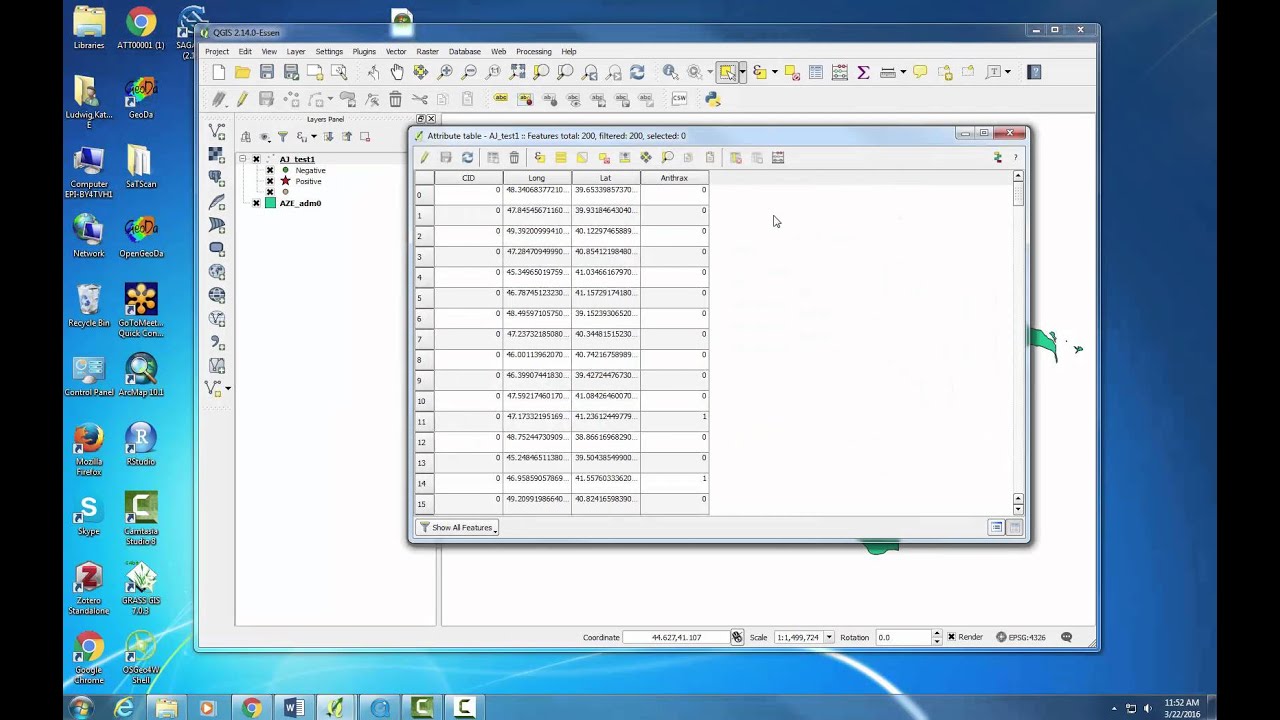Create a new QGIS project
Viewport: 1280px width, 720px height.
click(x=218, y=72)
